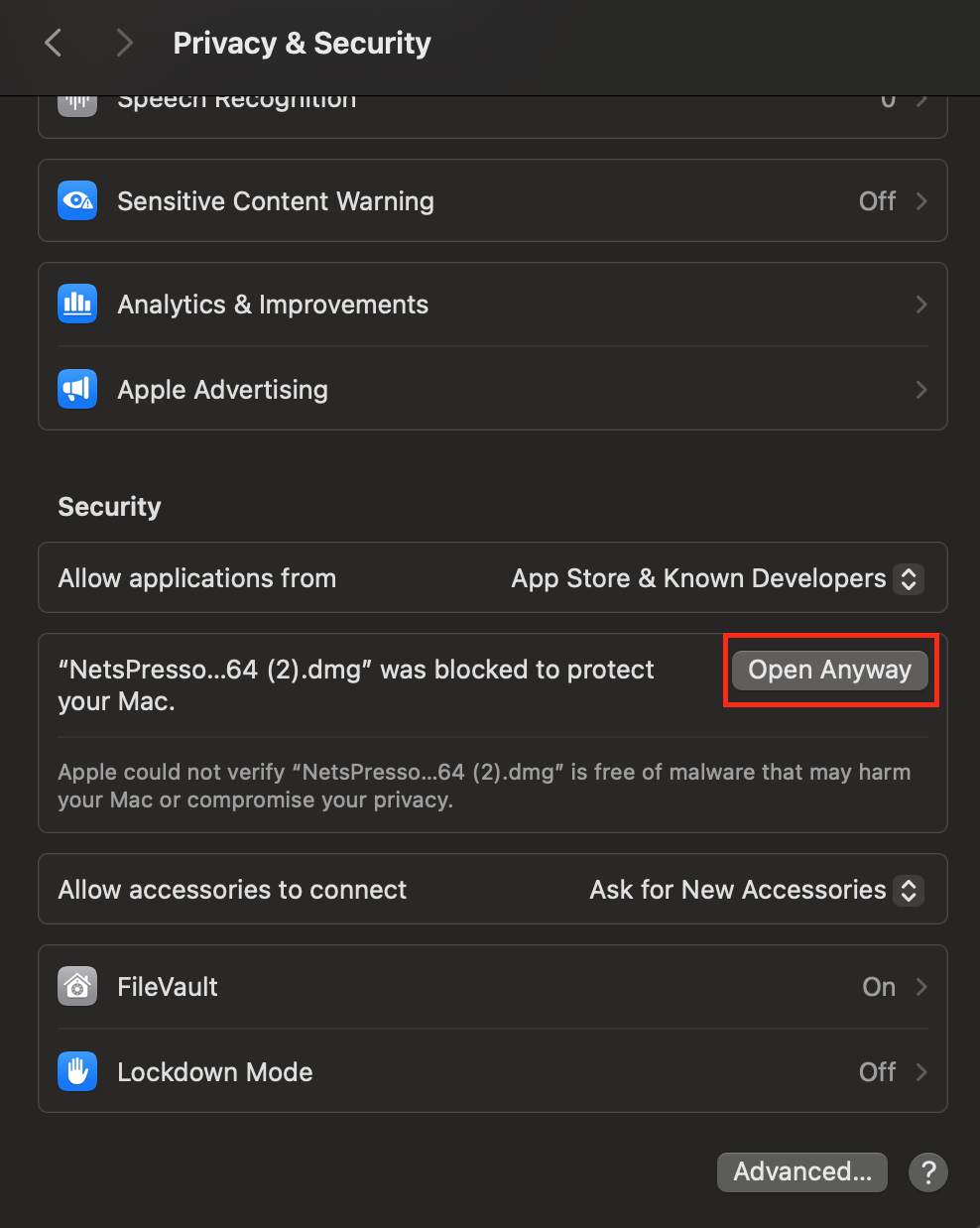Click the Off value for Lockdown Mode

pos(877,1072)
